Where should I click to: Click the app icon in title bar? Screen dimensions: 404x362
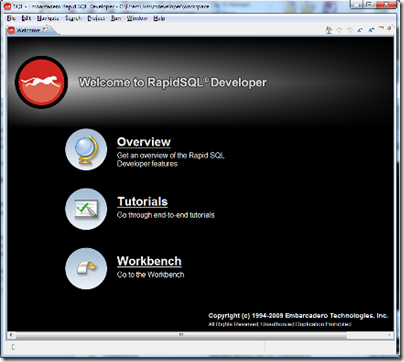click(8, 6)
